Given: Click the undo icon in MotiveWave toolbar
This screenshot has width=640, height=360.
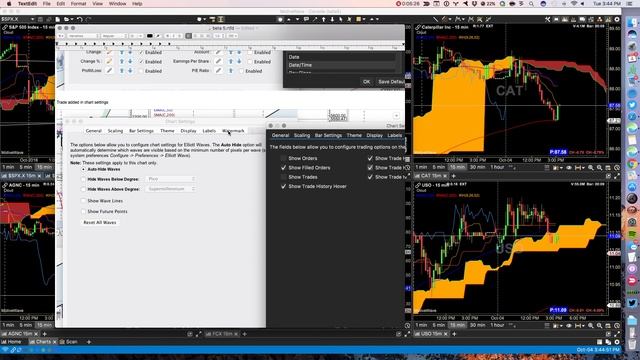Looking at the screenshot, I should 80,19.
